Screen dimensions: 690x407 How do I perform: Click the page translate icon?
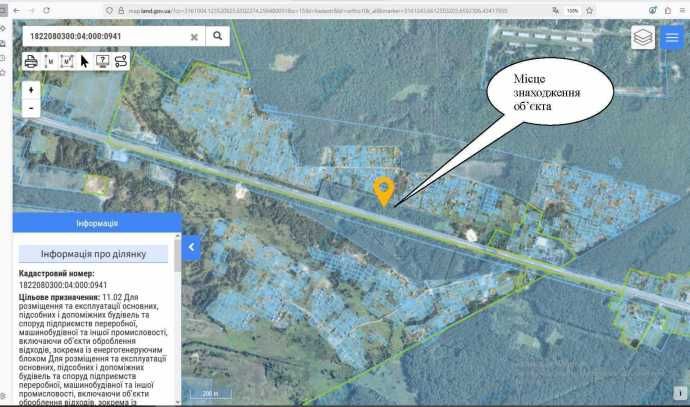(x=555, y=11)
